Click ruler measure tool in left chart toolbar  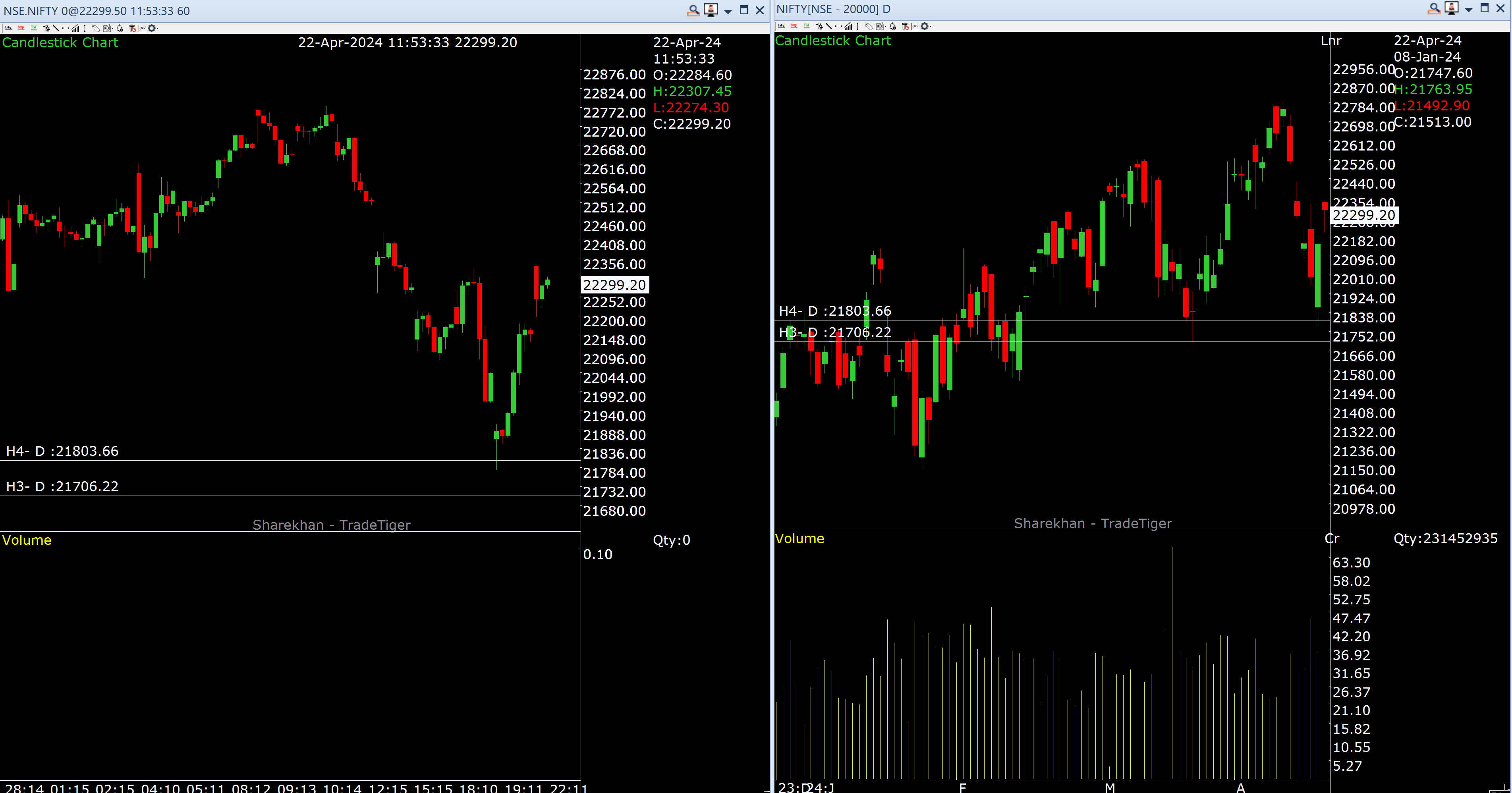pyautogui.click(x=96, y=28)
